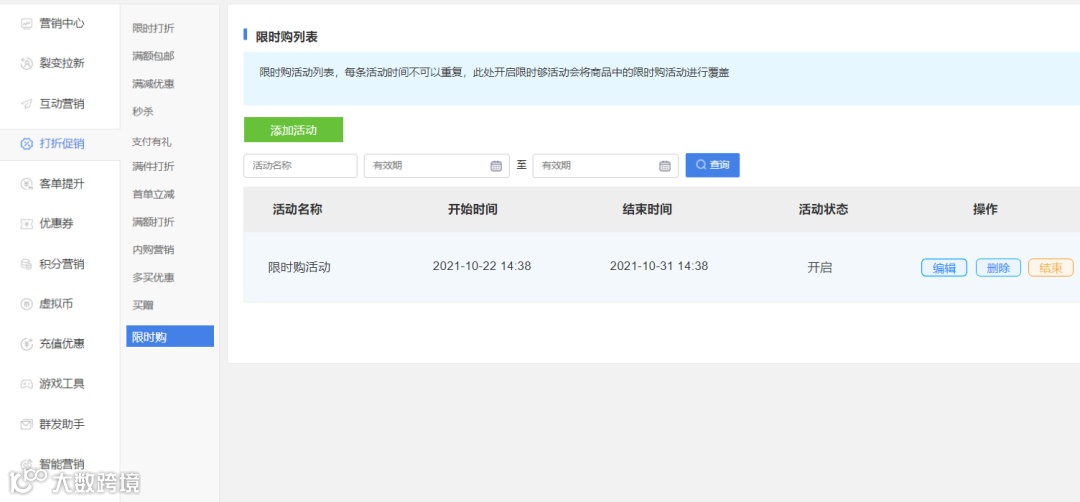
Task: Click the 2021-10-31 14:38 end time
Action: (x=659, y=266)
